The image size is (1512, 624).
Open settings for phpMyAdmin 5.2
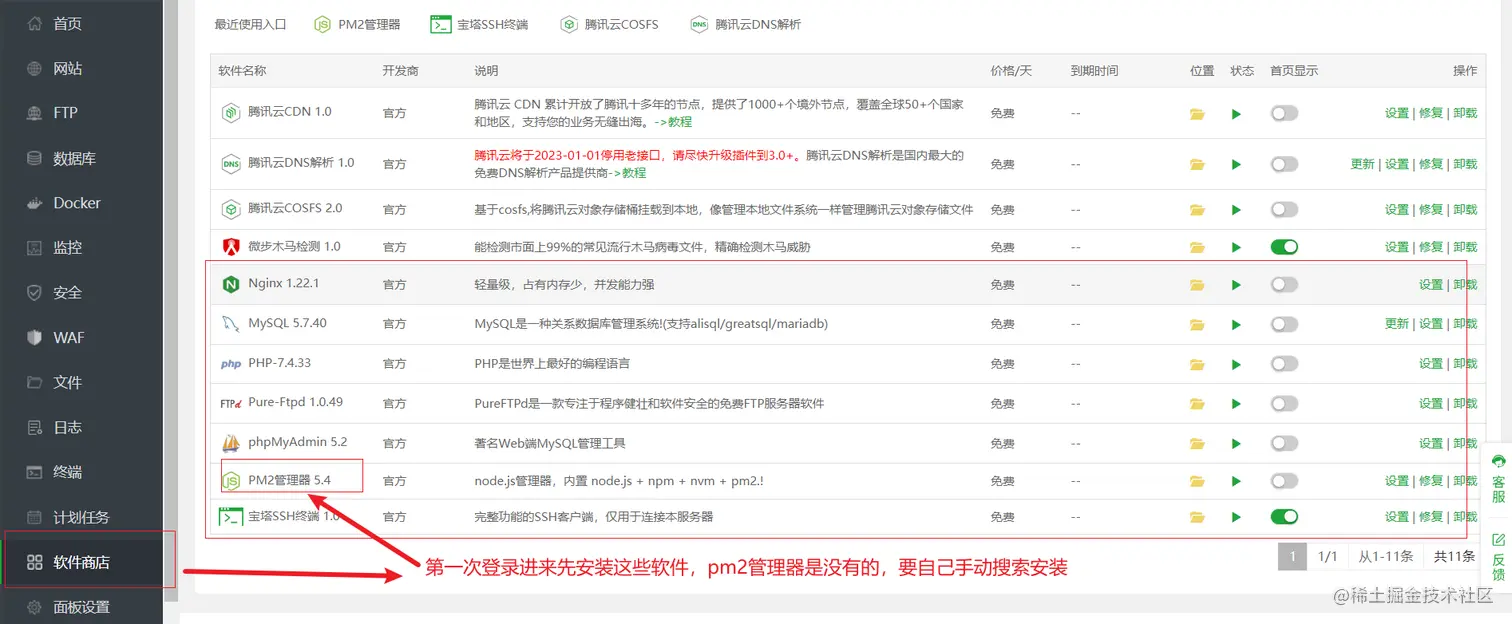[x=1431, y=443]
